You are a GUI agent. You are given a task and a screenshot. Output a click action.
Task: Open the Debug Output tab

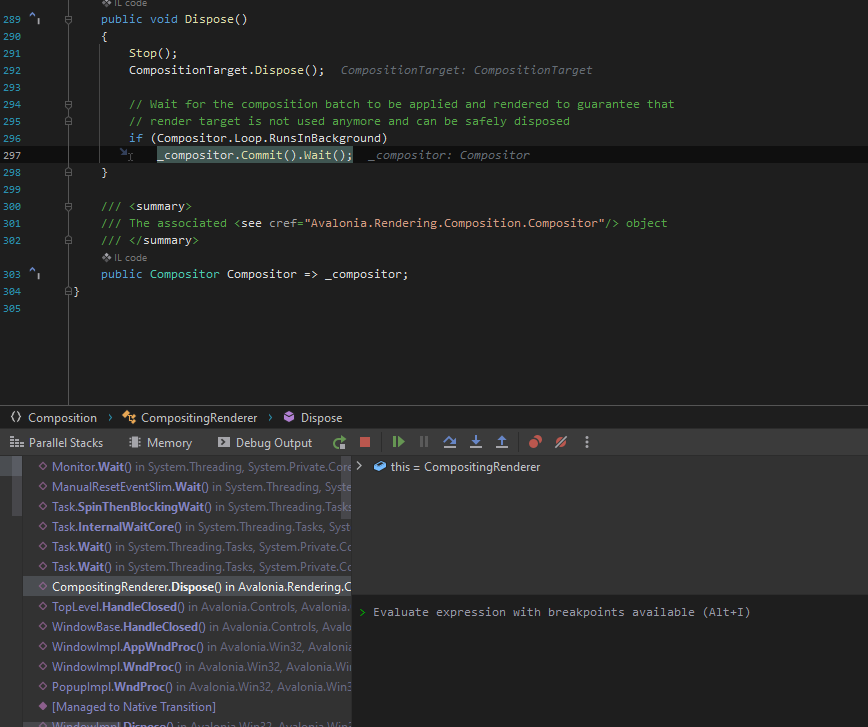click(x=264, y=441)
